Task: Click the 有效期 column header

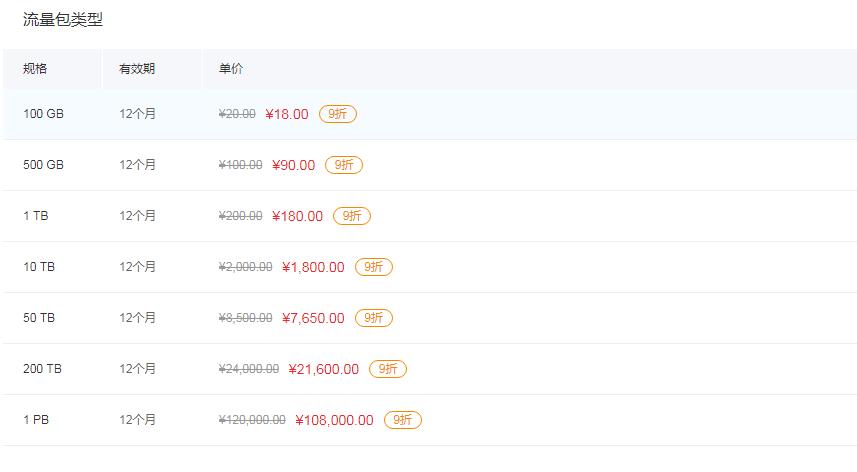Action: 137,69
